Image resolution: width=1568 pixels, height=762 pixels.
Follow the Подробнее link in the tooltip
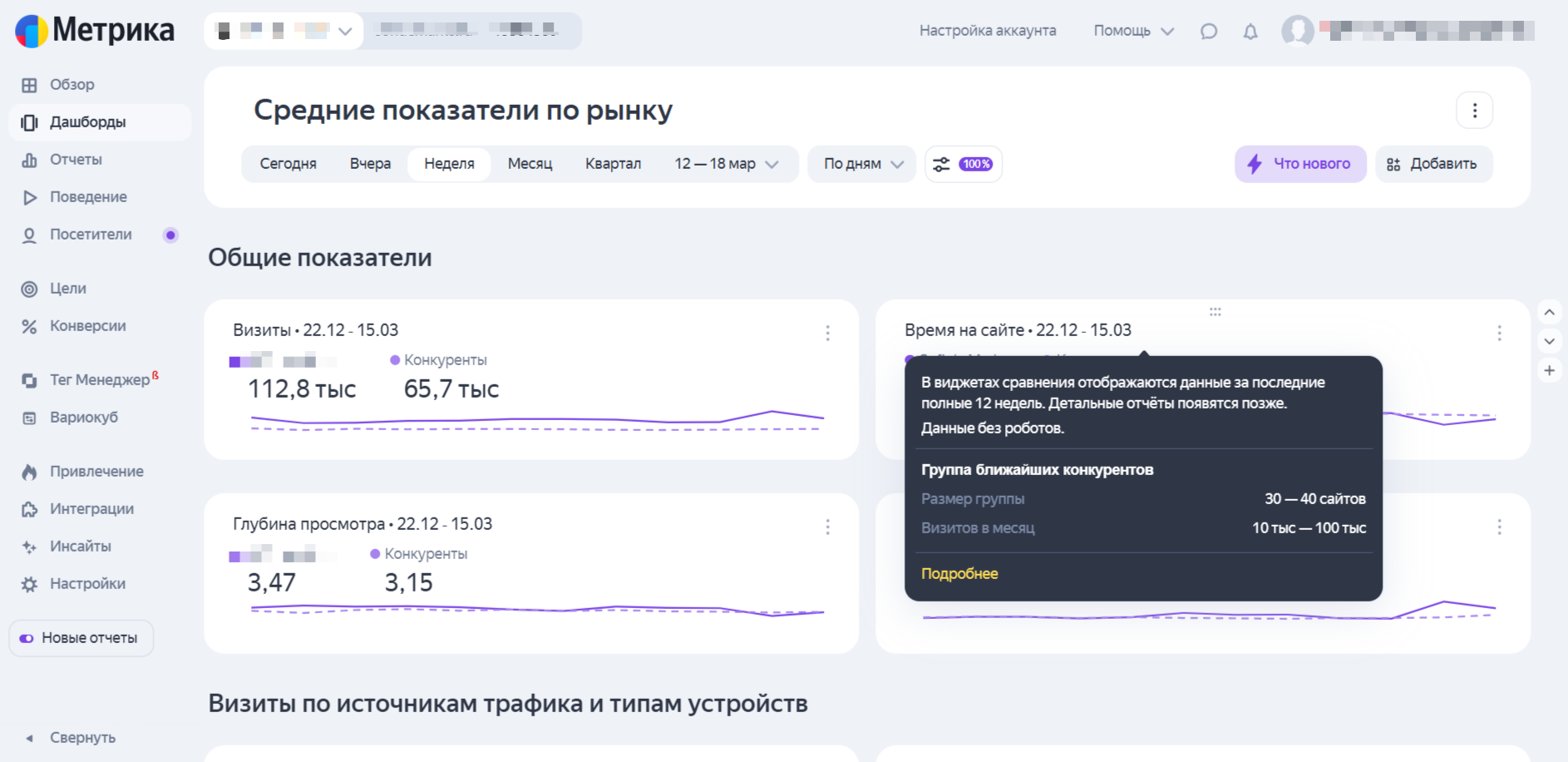point(959,573)
